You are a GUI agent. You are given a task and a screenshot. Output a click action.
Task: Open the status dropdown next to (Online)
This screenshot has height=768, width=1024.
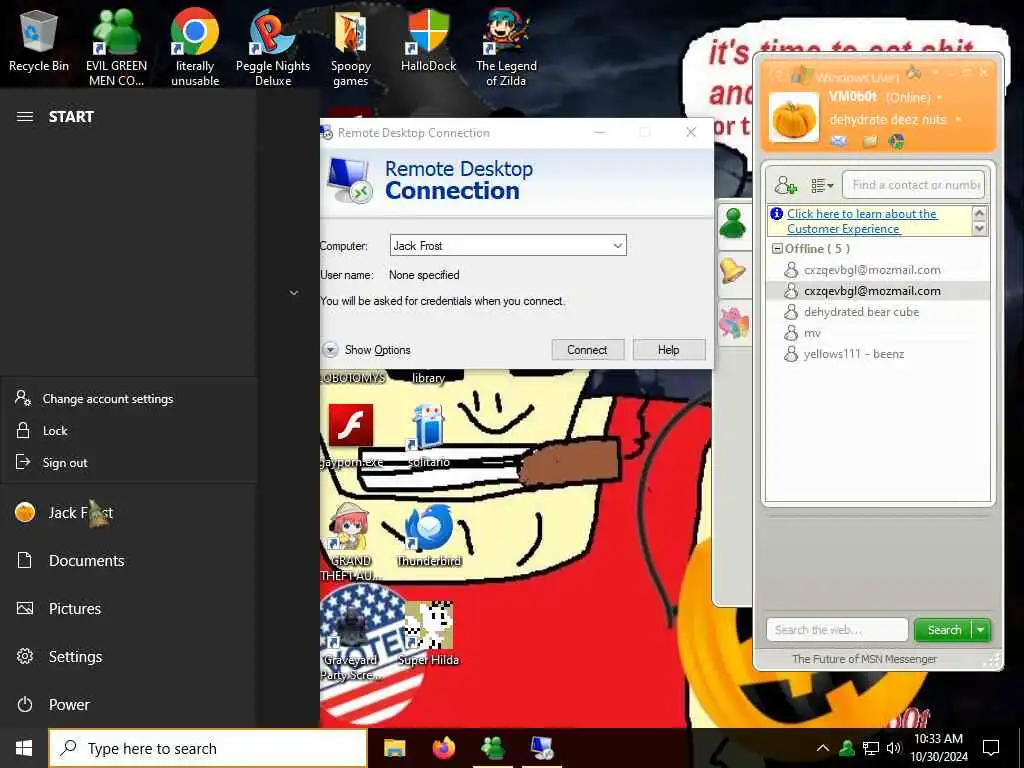(x=940, y=97)
